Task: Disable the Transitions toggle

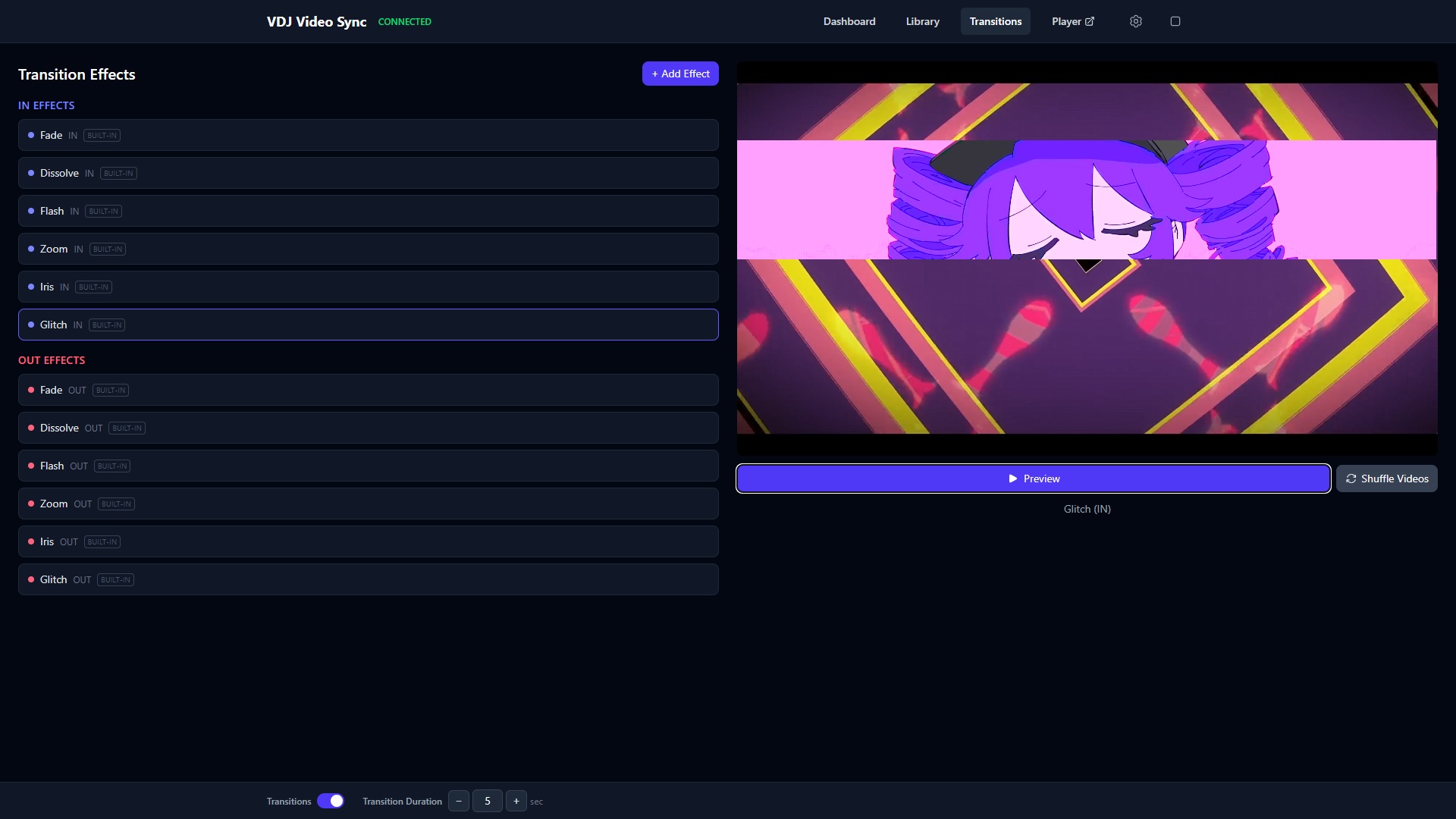Action: coord(331,801)
